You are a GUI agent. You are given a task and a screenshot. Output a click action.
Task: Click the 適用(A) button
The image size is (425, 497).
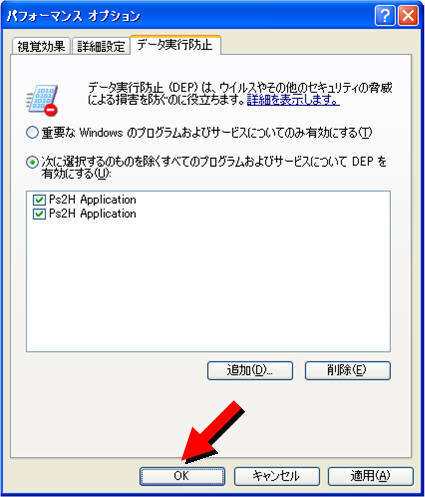[x=371, y=476]
